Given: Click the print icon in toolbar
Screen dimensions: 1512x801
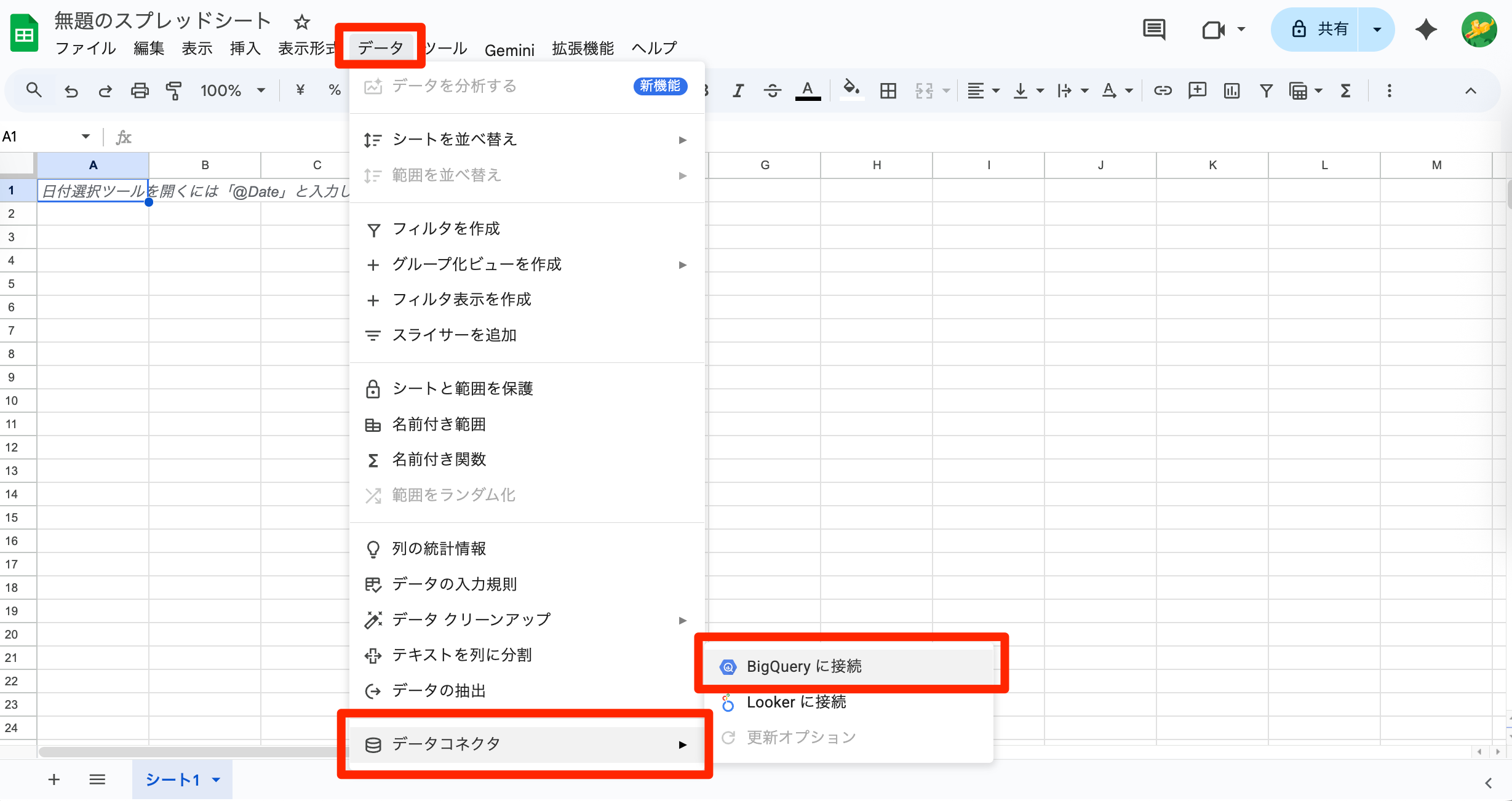Looking at the screenshot, I should click(x=140, y=91).
